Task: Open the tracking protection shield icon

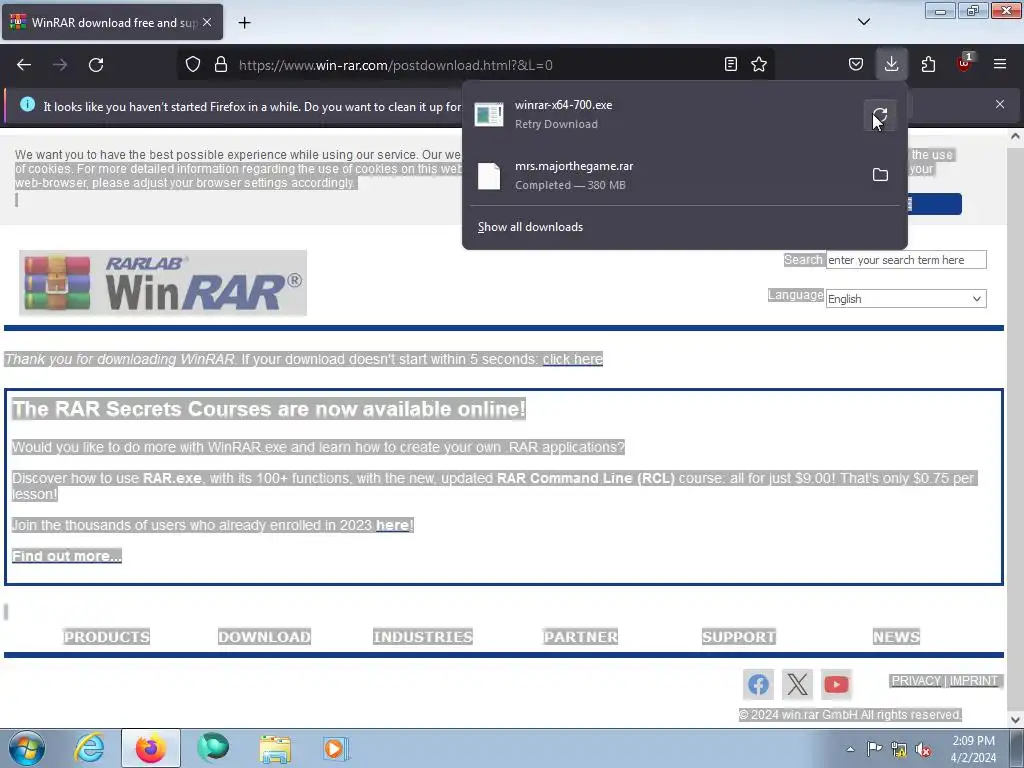Action: (x=193, y=65)
